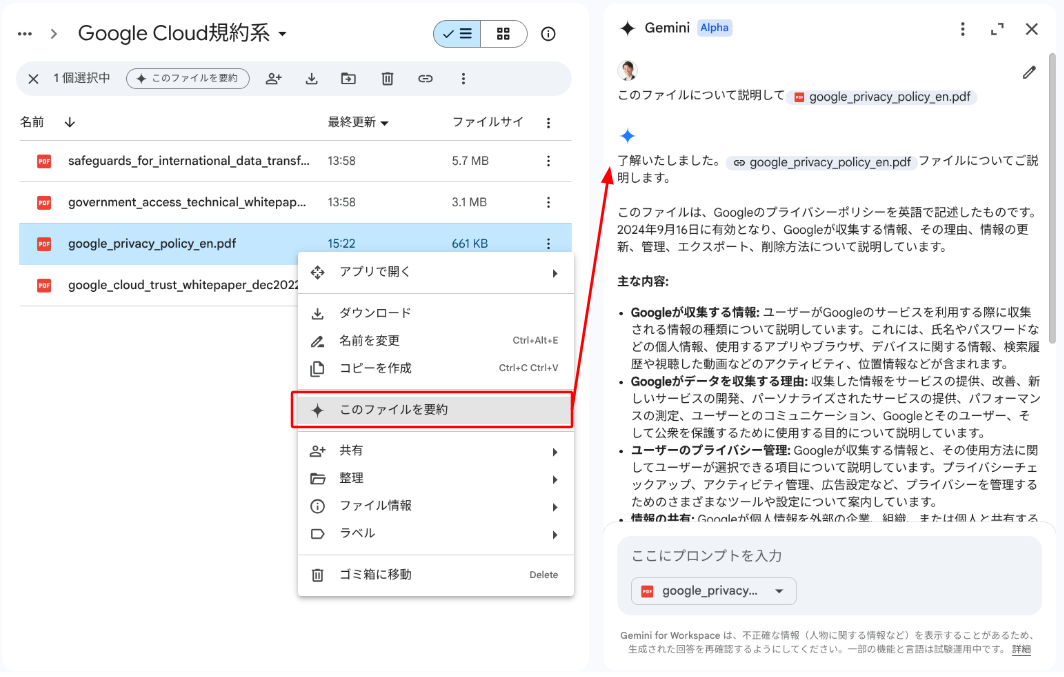Screen dimensions: 1064x677
Task: Click the 詳細 link in disclaimer
Action: tap(1021, 649)
